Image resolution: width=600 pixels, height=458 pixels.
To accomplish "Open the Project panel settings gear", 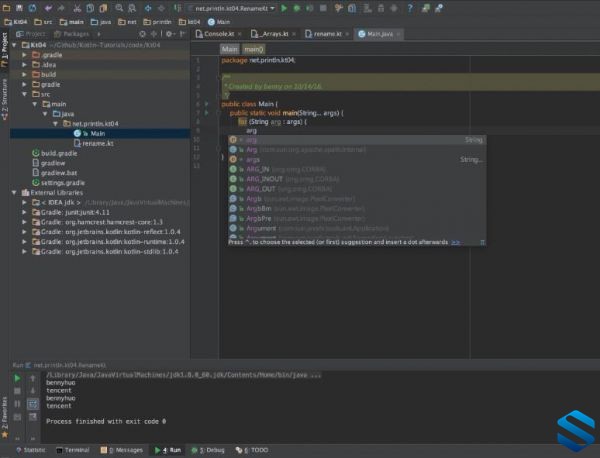I will [169, 34].
